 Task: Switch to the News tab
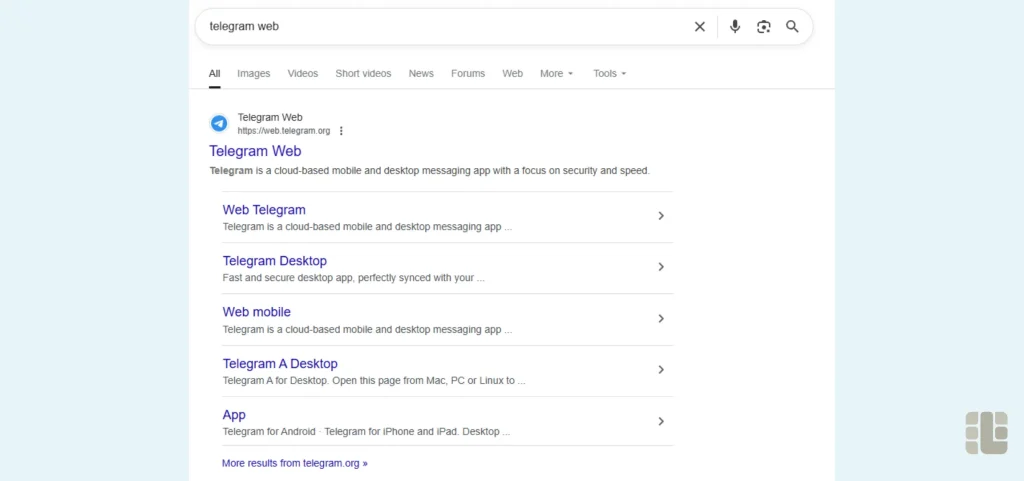click(421, 74)
